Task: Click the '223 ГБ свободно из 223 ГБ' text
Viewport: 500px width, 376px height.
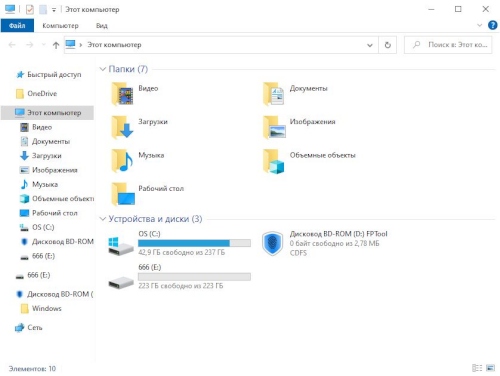Action: coord(181,286)
